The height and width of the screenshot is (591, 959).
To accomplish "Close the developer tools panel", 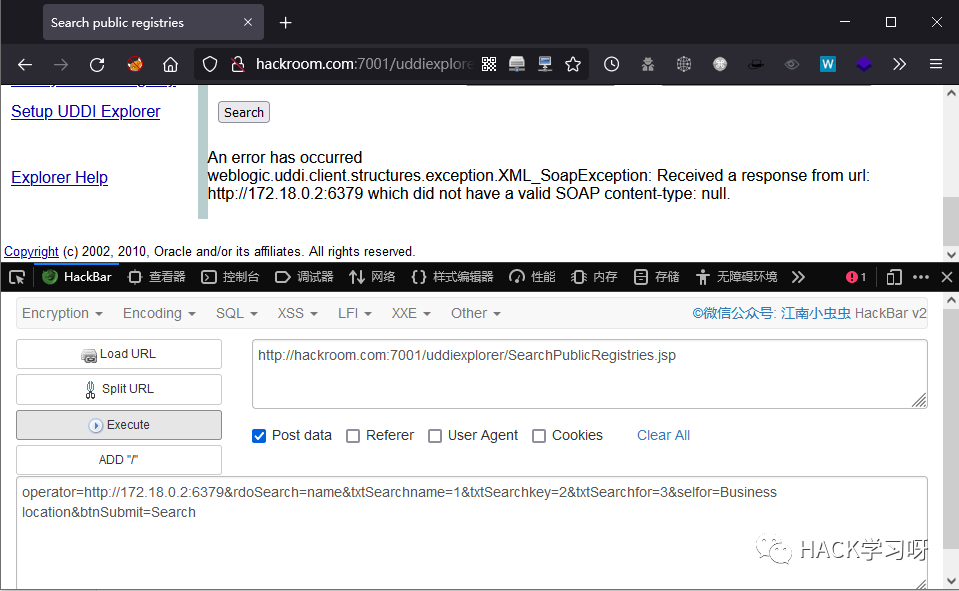I will (947, 277).
